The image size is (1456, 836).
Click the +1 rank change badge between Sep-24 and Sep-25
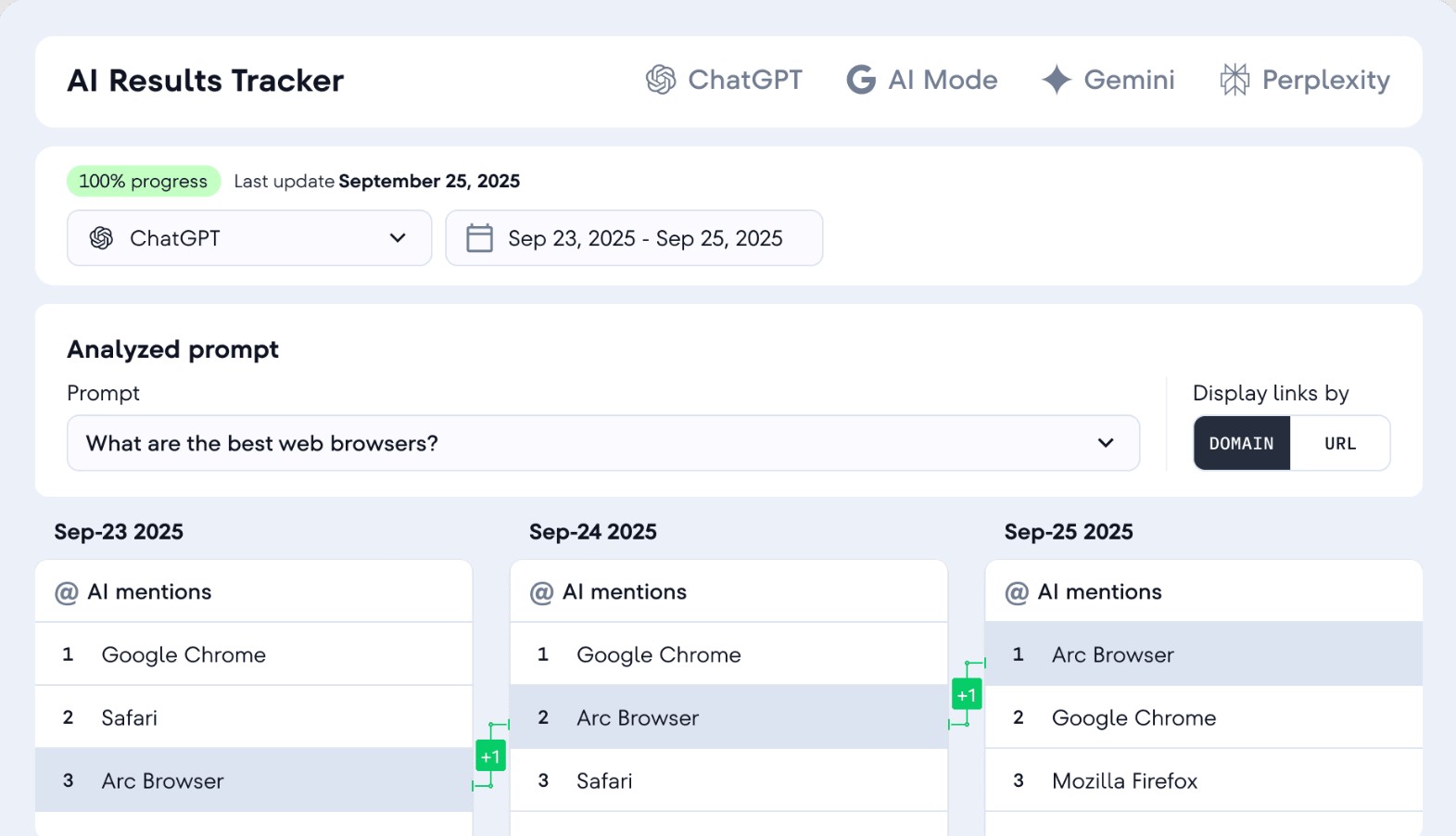[967, 694]
